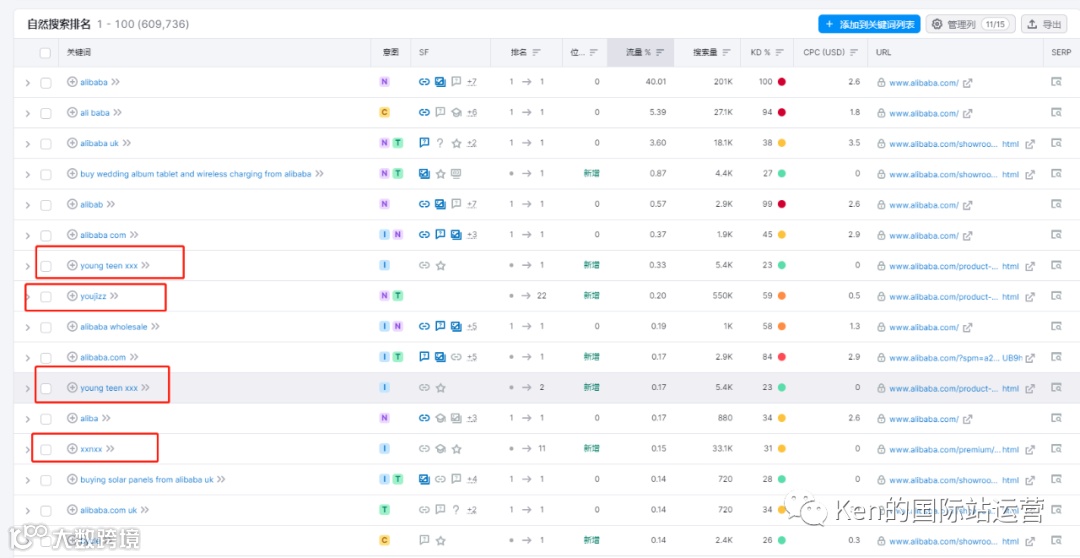Click the 'C' intent badge in the 'ali baba' row
1080x558 pixels.
(x=384, y=112)
